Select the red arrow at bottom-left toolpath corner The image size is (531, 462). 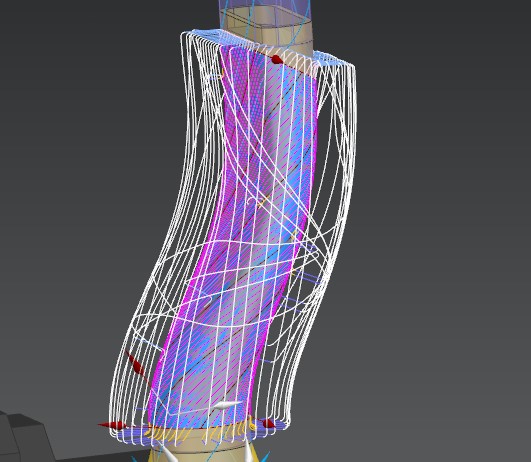pyautogui.click(x=113, y=425)
